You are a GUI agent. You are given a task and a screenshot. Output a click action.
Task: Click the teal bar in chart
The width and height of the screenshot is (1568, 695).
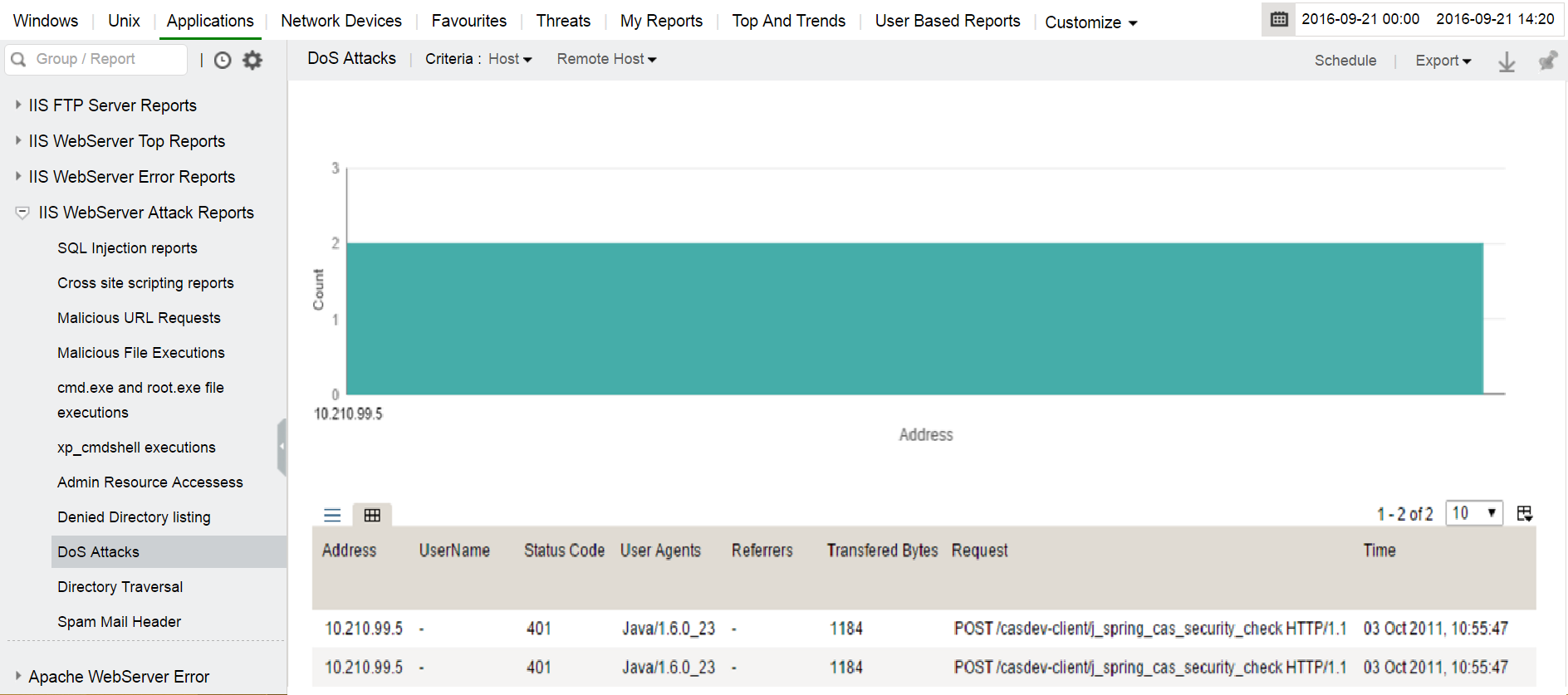pos(914,318)
